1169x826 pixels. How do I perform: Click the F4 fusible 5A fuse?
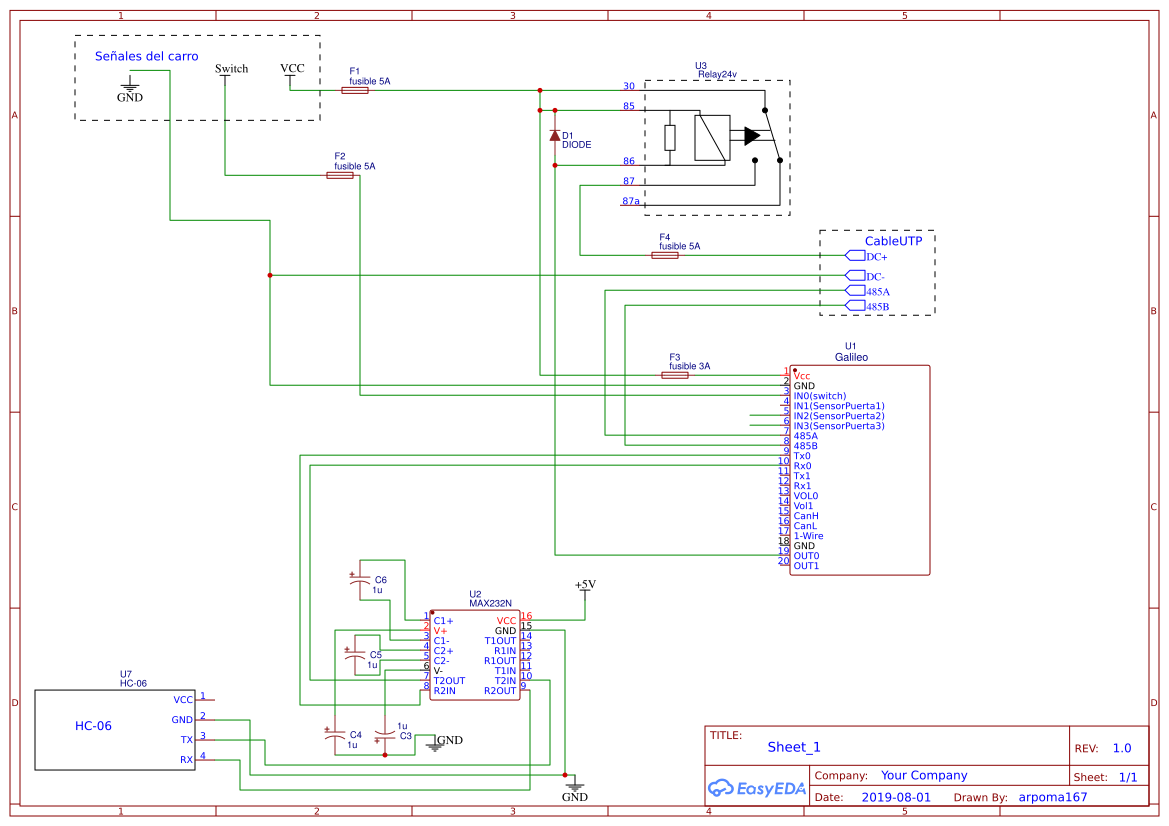pos(665,255)
